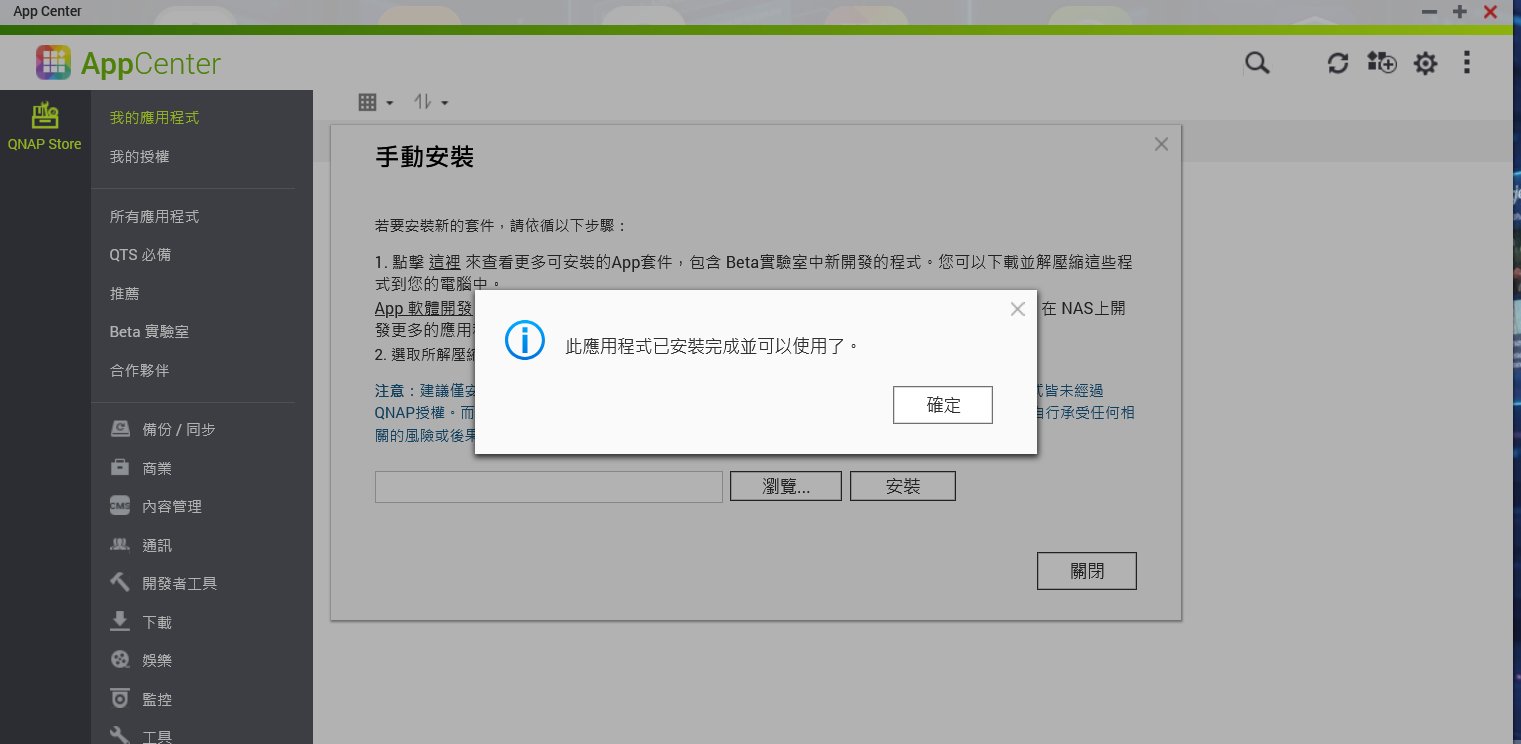Select 我的應用程式 in sidebar
The image size is (1521, 744).
(154, 118)
